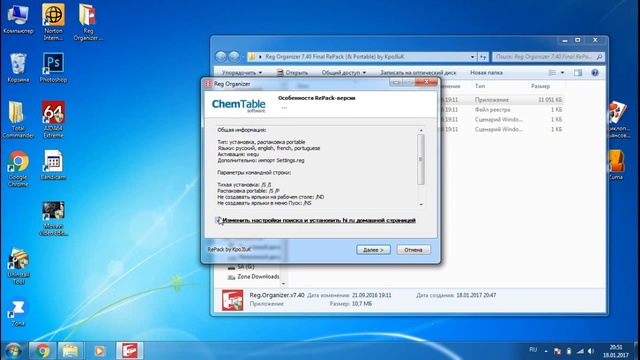Screen dimensions: 640x360
Task: Open the Zona desktop shortcut
Action: 18,313
